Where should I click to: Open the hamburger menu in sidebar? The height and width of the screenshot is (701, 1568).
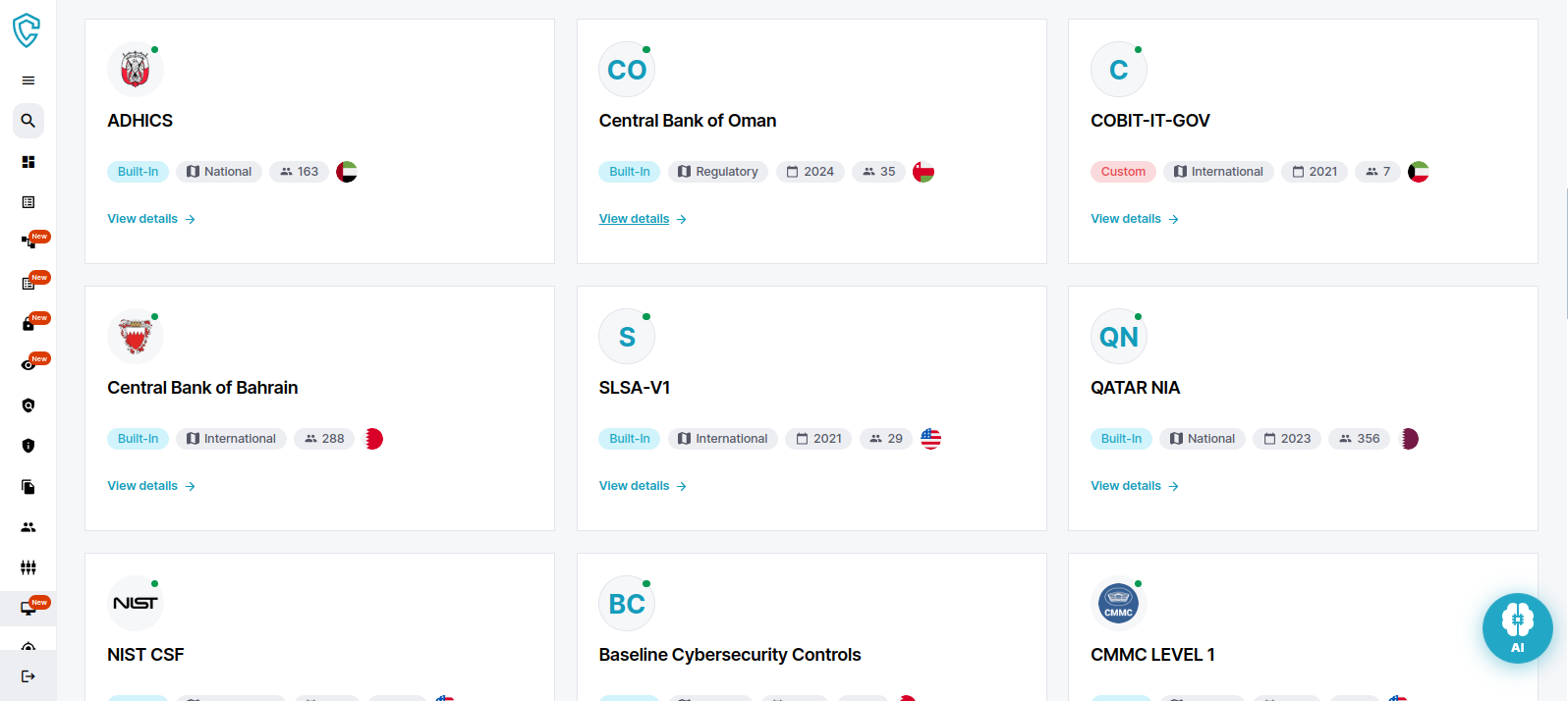point(28,81)
